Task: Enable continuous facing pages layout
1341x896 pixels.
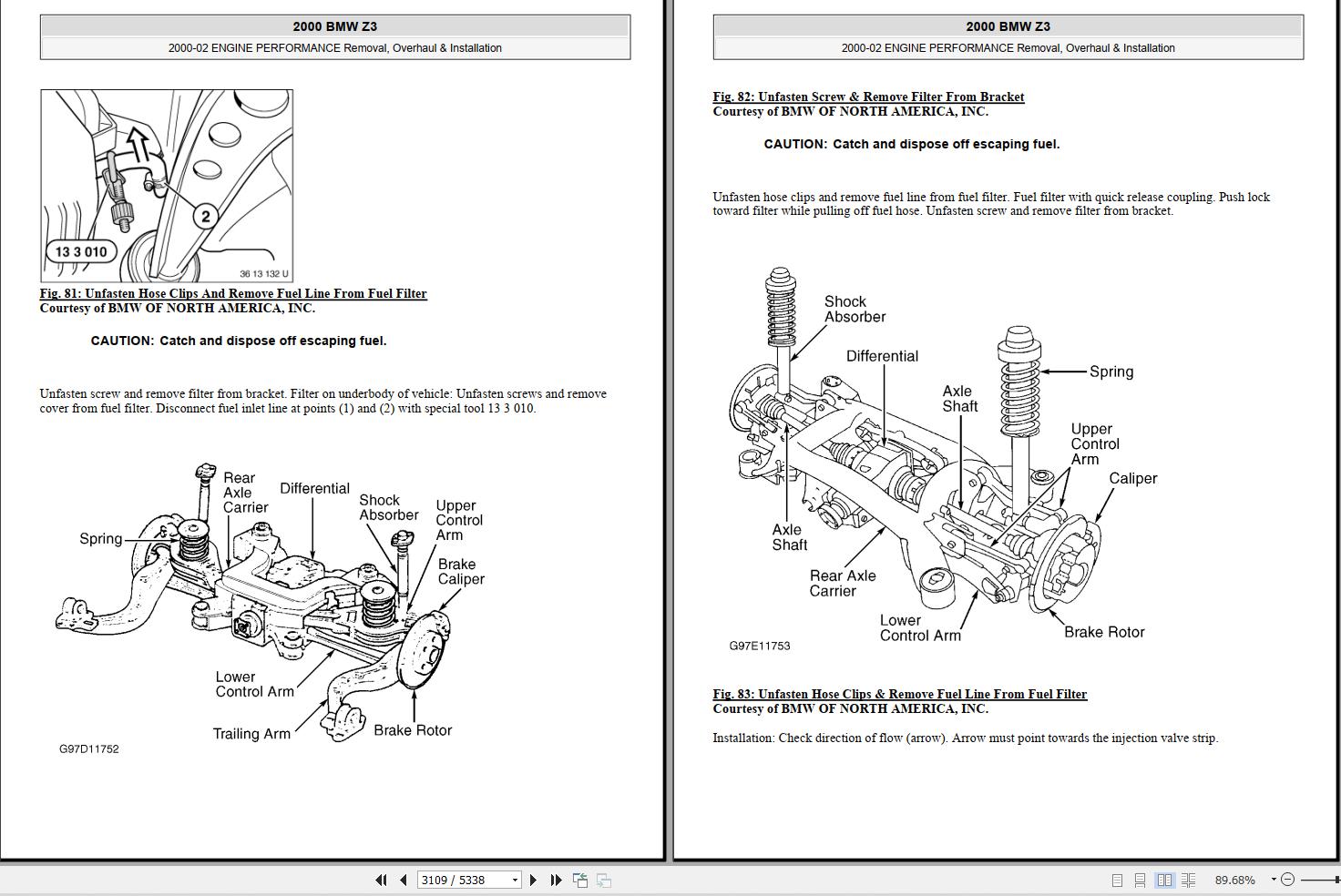Action: 1190,880
